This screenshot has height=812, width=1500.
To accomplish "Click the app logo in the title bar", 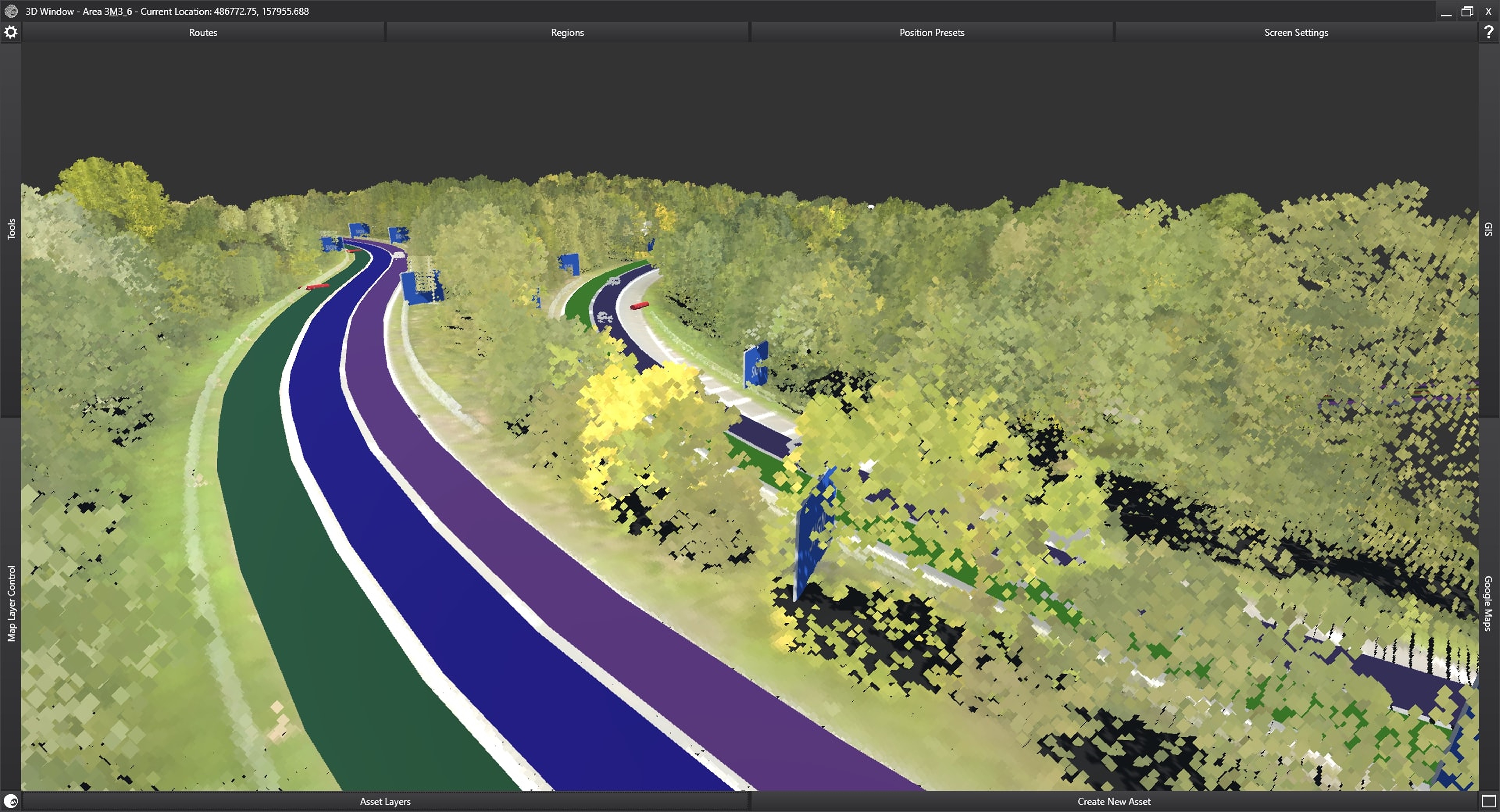I will [10, 11].
